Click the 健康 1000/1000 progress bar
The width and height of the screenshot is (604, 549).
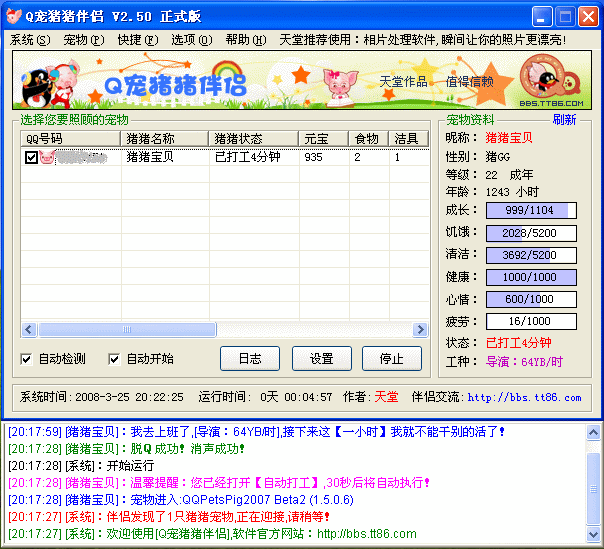click(531, 277)
